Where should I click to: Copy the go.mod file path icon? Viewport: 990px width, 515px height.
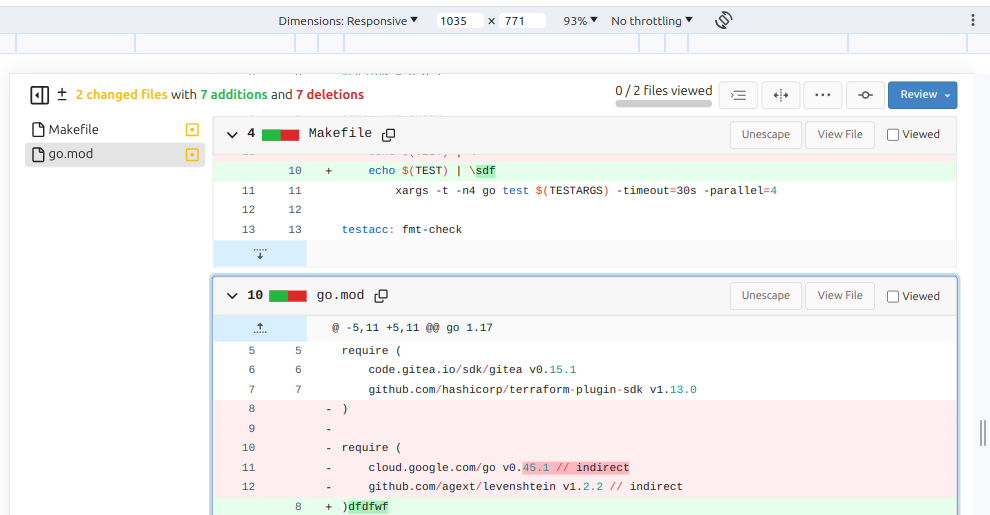point(381,296)
